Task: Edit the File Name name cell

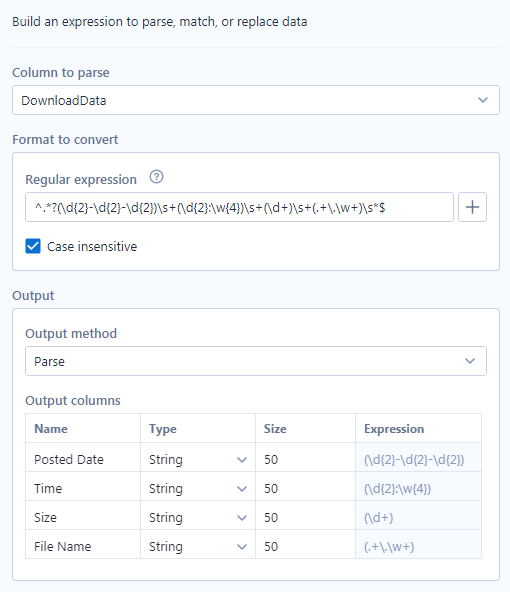Action: pyautogui.click(x=83, y=546)
